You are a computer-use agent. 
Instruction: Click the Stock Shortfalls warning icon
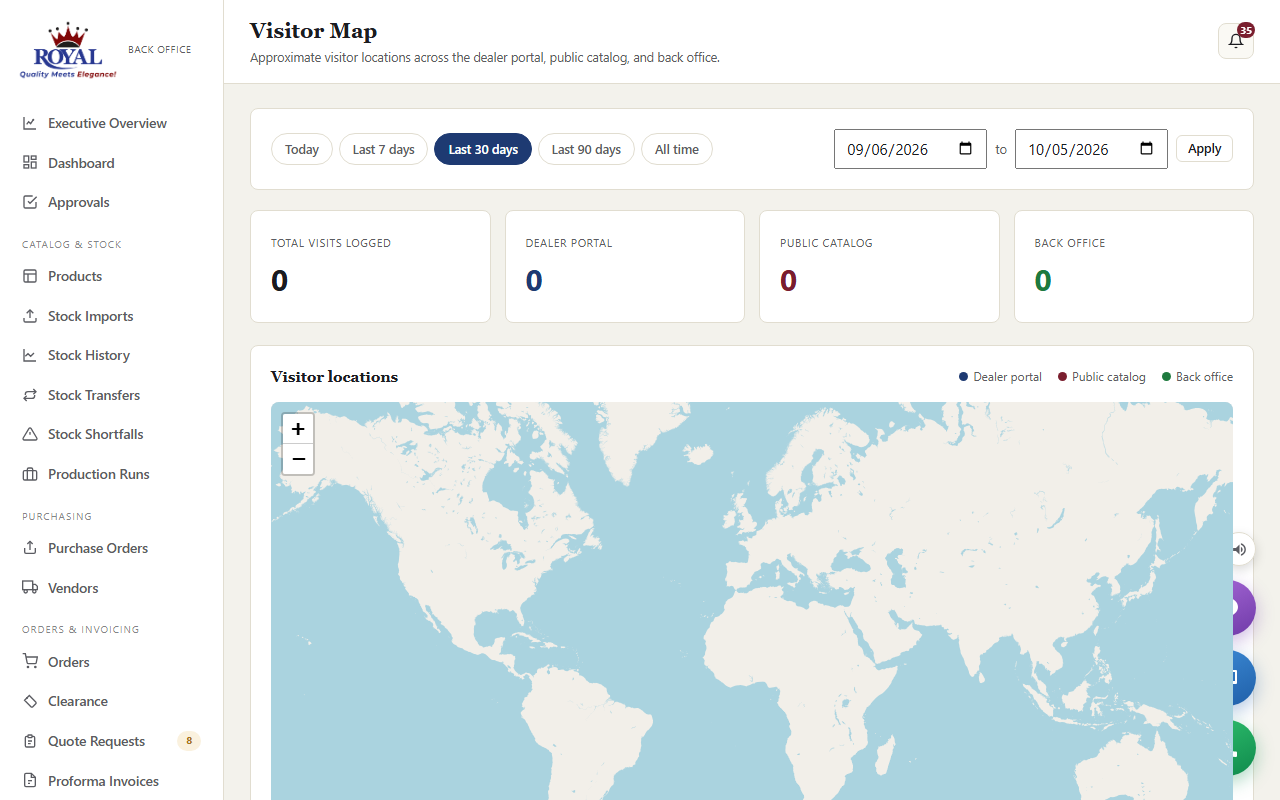(30, 434)
